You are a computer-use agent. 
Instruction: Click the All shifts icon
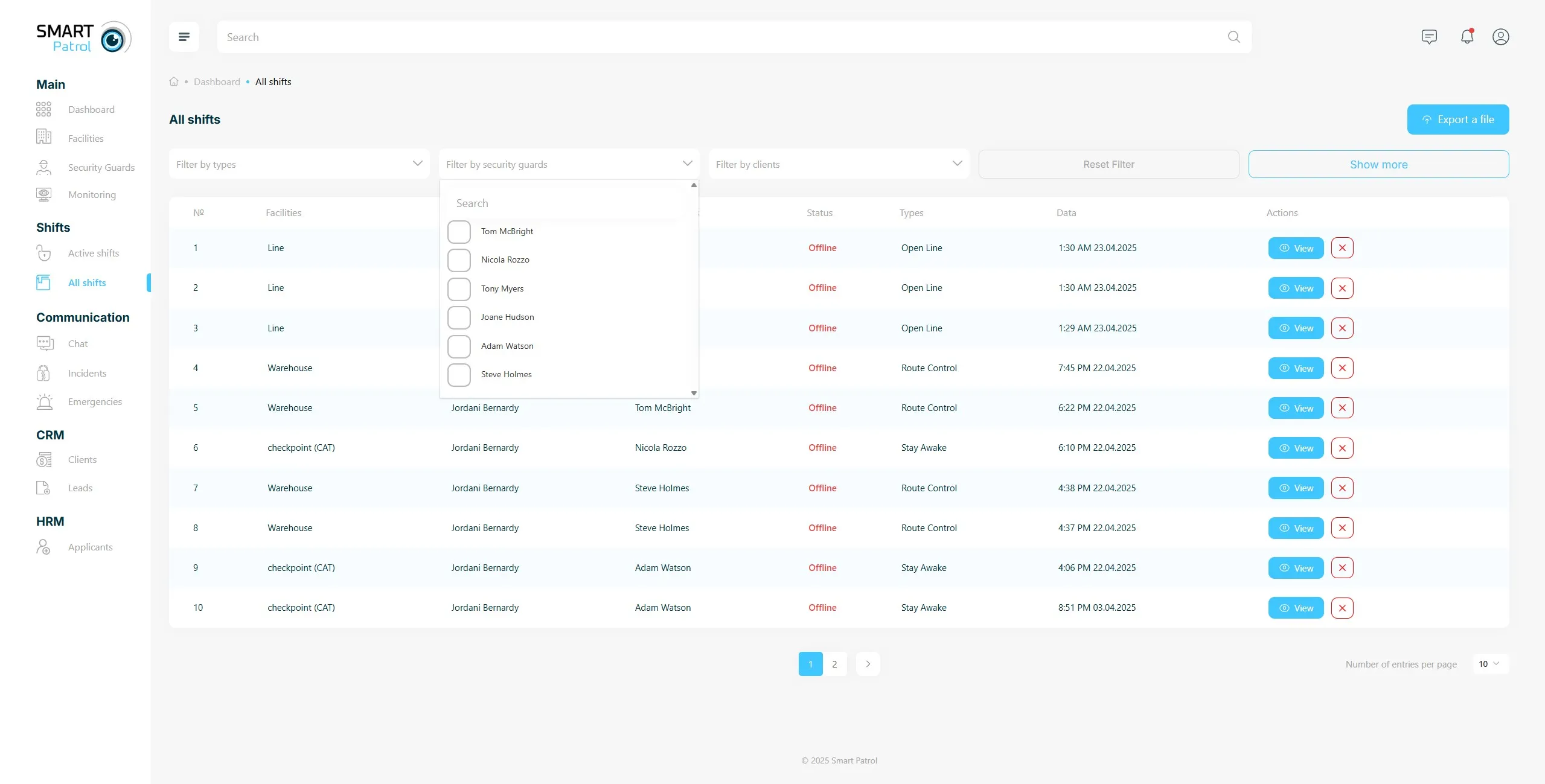tap(43, 282)
